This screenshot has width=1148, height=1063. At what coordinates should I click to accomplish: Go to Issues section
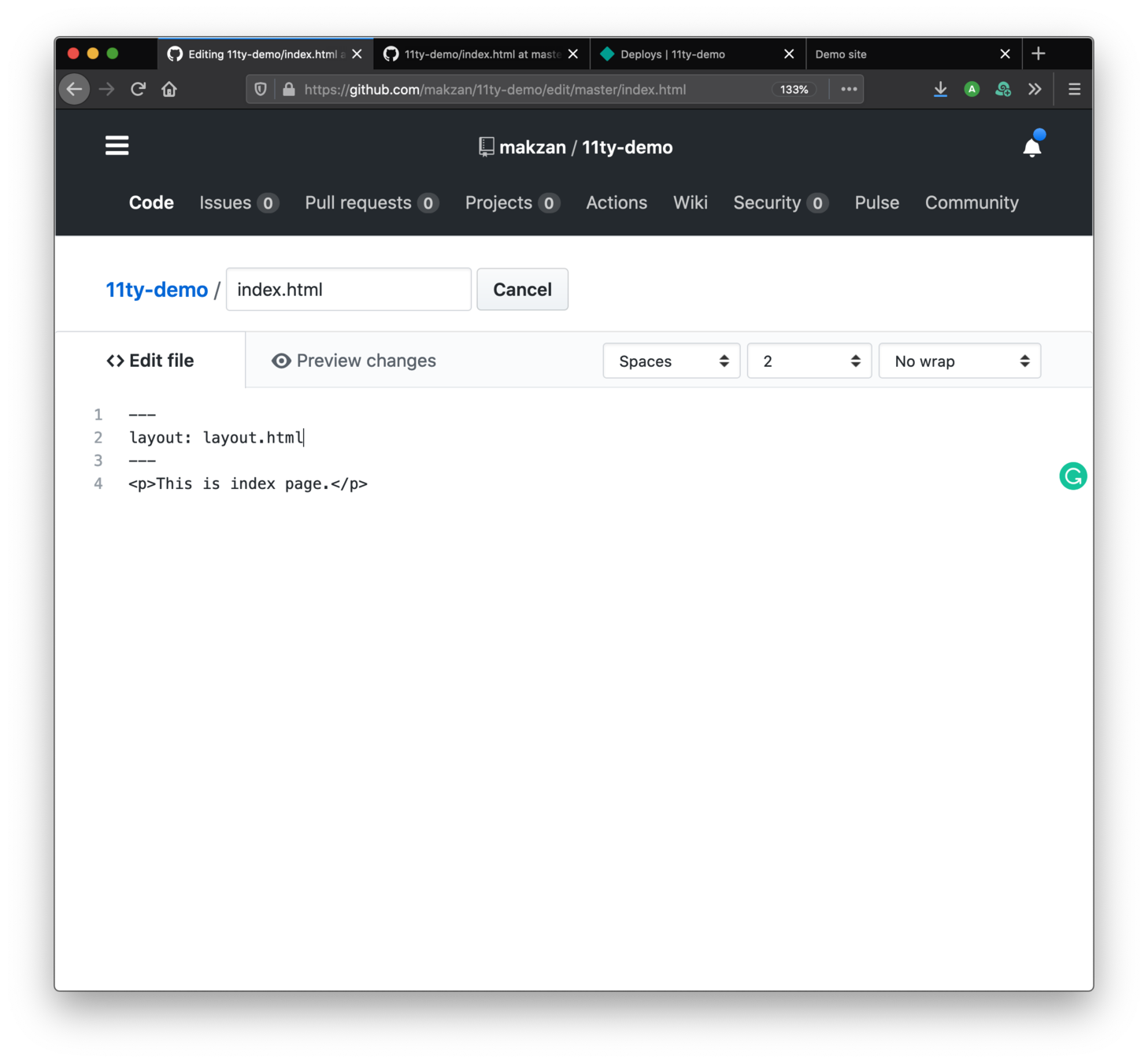239,202
